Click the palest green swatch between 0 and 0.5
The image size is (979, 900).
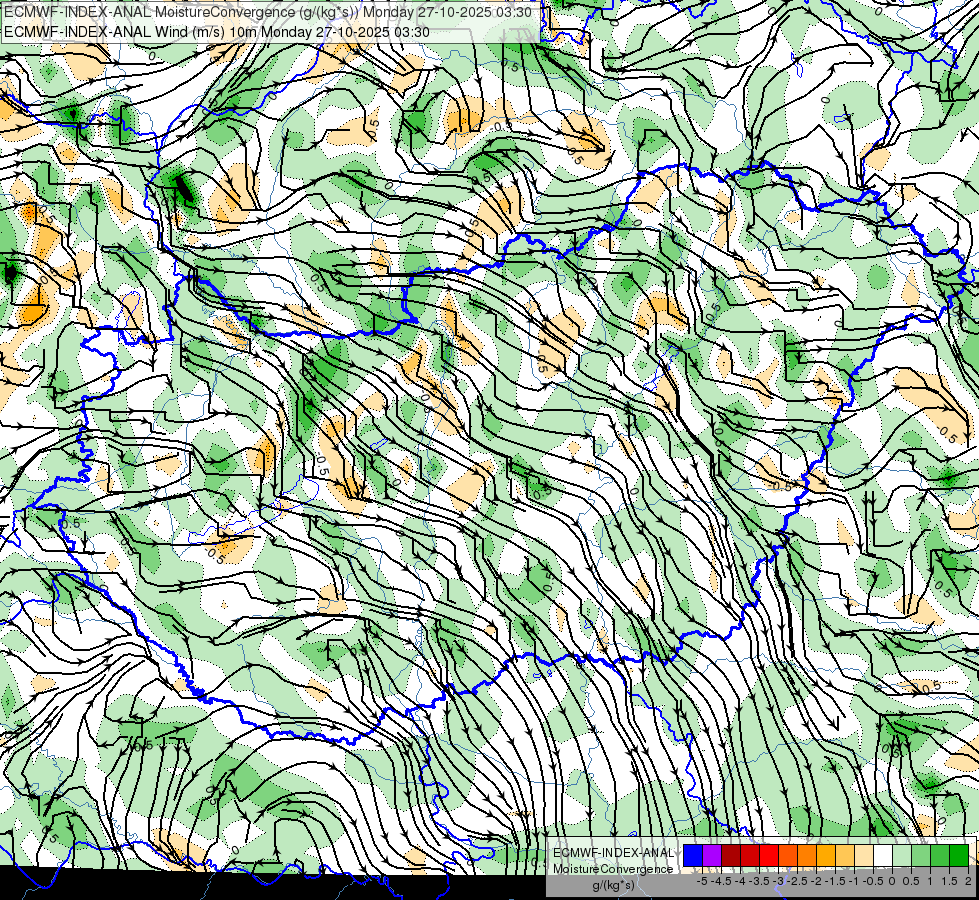point(902,855)
